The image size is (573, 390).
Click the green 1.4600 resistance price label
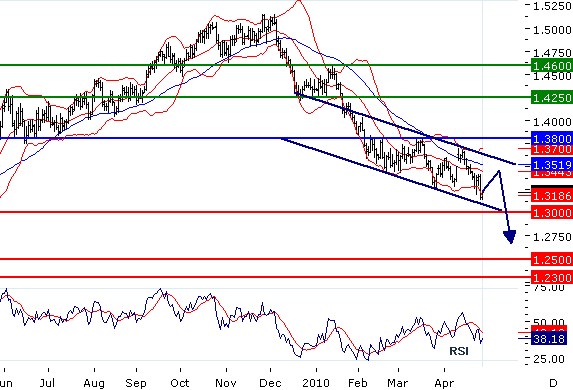(x=551, y=66)
